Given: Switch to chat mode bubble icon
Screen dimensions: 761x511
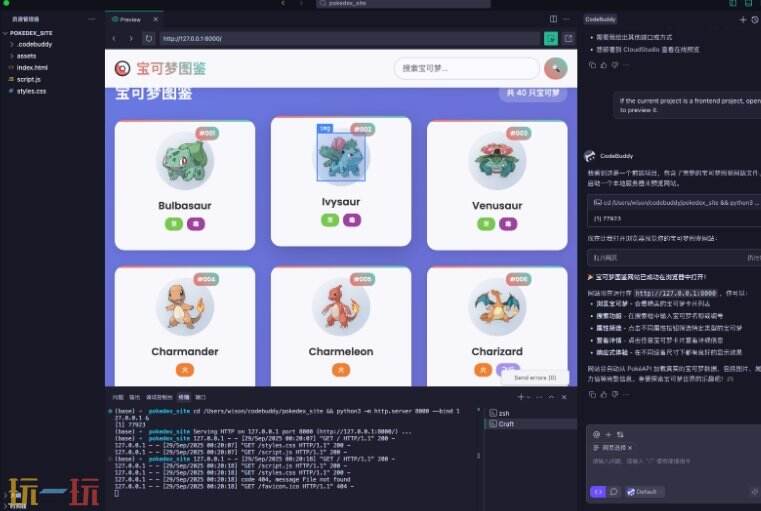Looking at the screenshot, I should pyautogui.click(x=614, y=492).
